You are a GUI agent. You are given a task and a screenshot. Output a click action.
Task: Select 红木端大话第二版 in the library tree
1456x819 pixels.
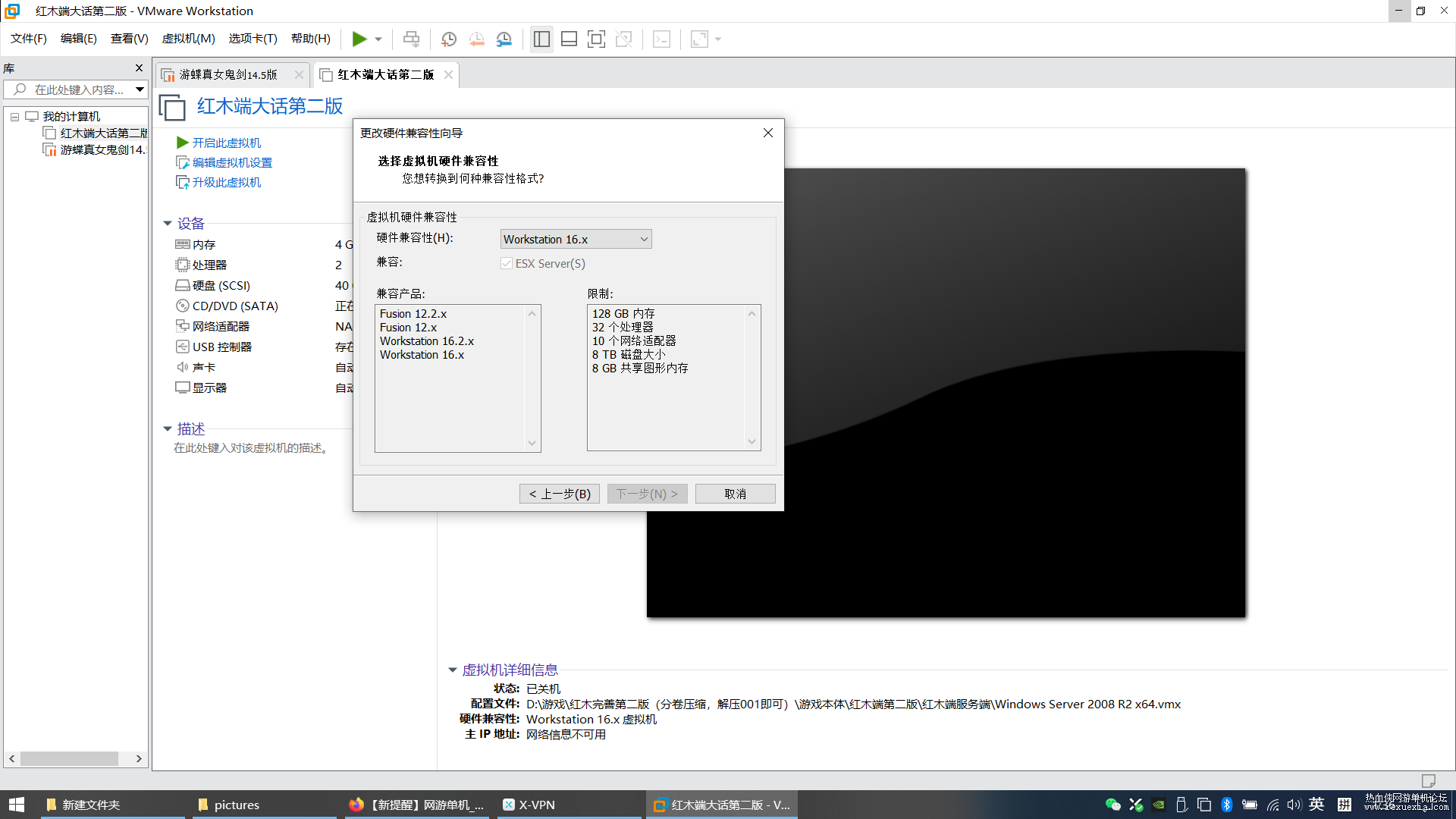click(103, 133)
